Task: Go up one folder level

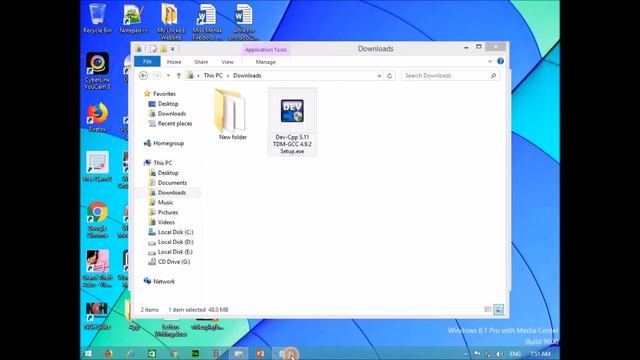Action: click(x=179, y=76)
